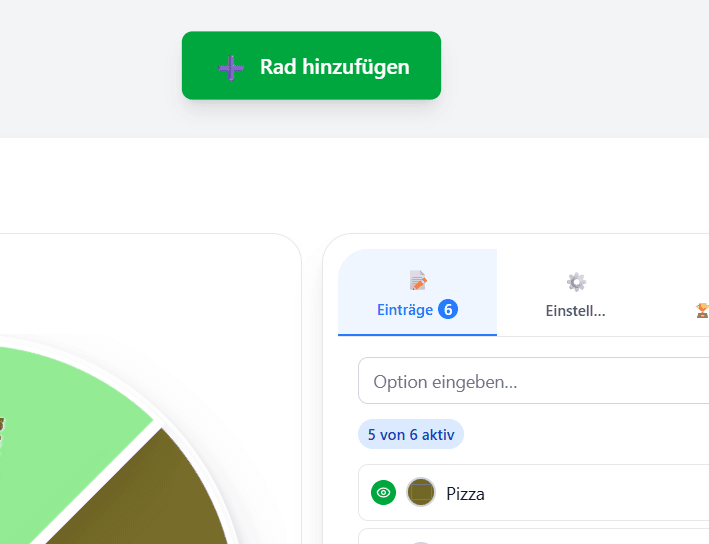This screenshot has width=709, height=544.
Task: Select the Pizza entry label
Action: pyautogui.click(x=465, y=493)
